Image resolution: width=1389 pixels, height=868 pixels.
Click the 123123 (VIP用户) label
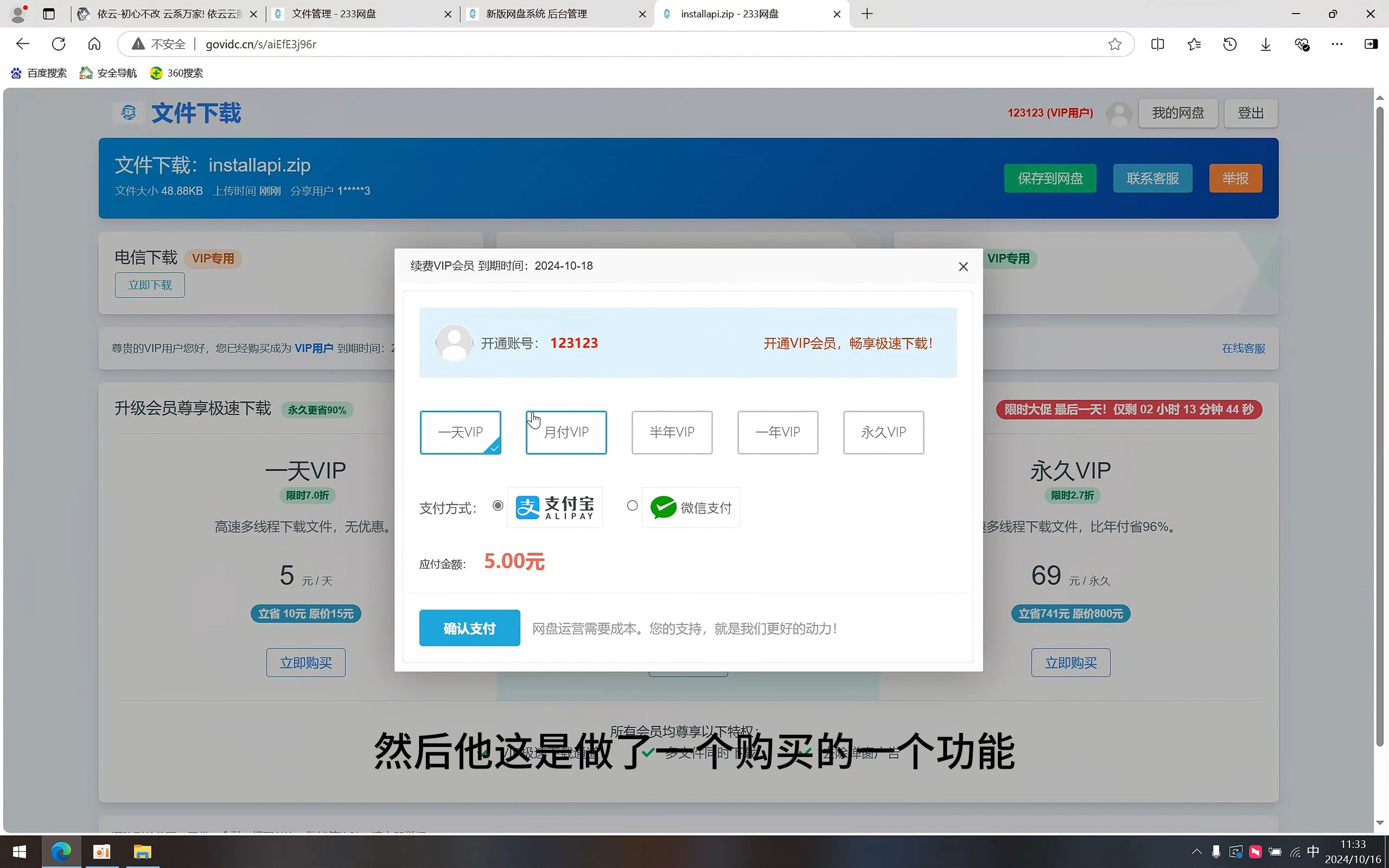[x=1050, y=113]
